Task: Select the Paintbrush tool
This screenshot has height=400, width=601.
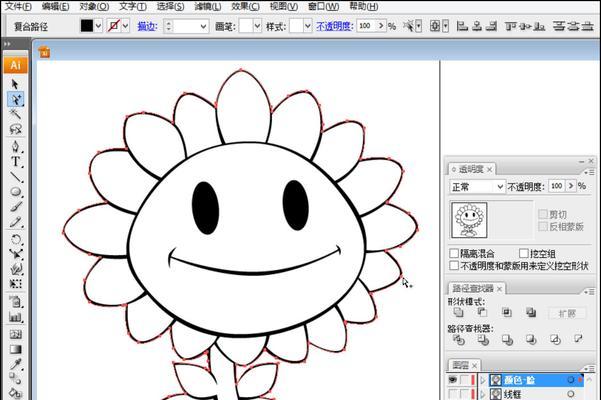Action: [15, 207]
